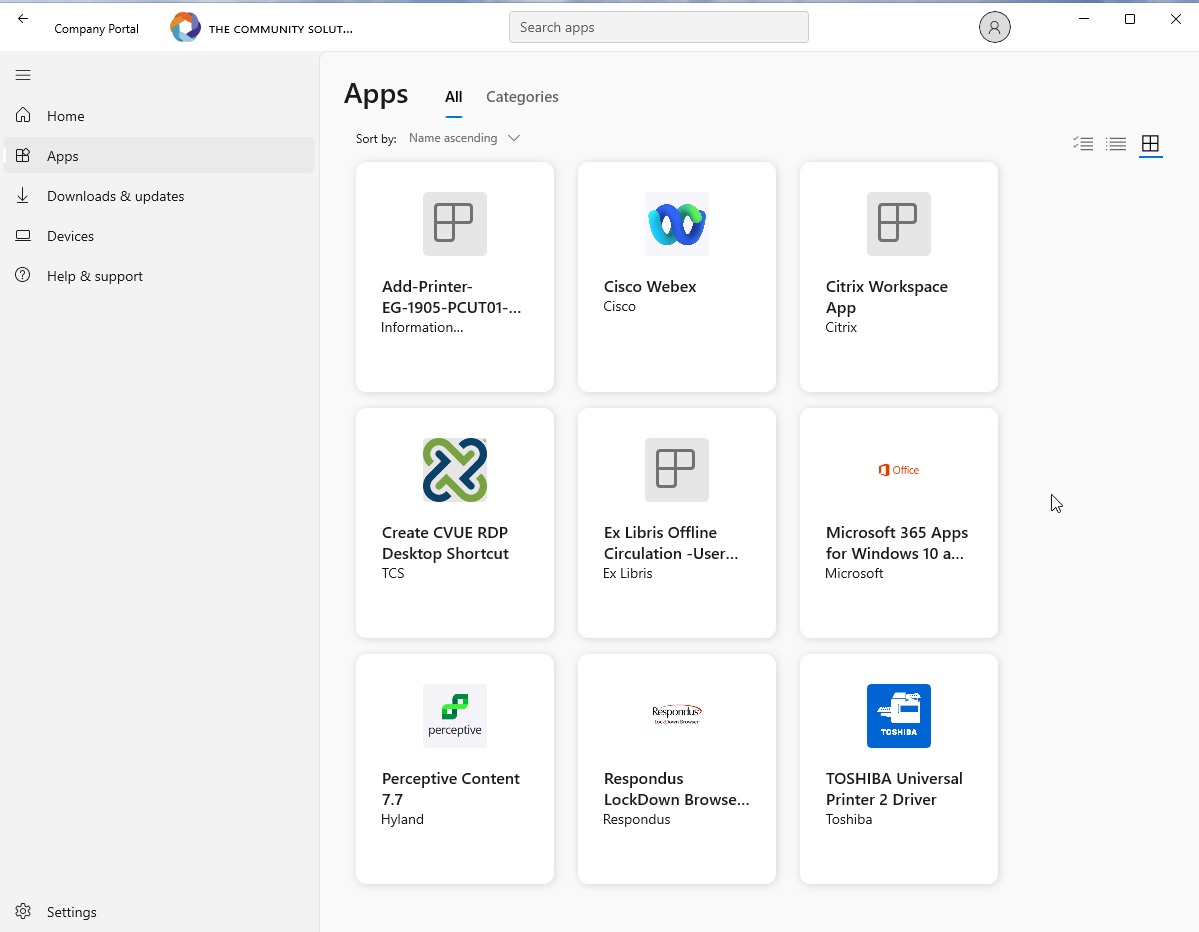
Task: Click the Add-Printer placeholder app icon
Action: pos(455,224)
